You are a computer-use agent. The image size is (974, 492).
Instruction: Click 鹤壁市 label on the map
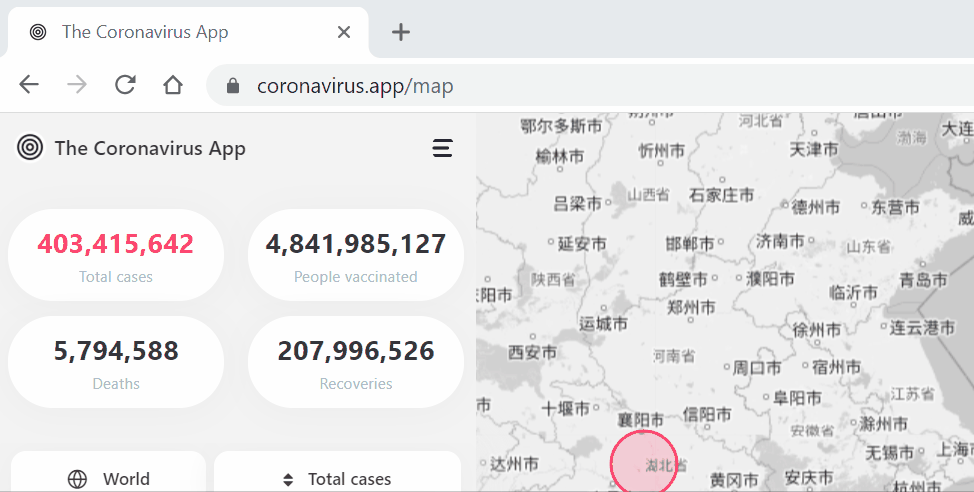[x=683, y=280]
